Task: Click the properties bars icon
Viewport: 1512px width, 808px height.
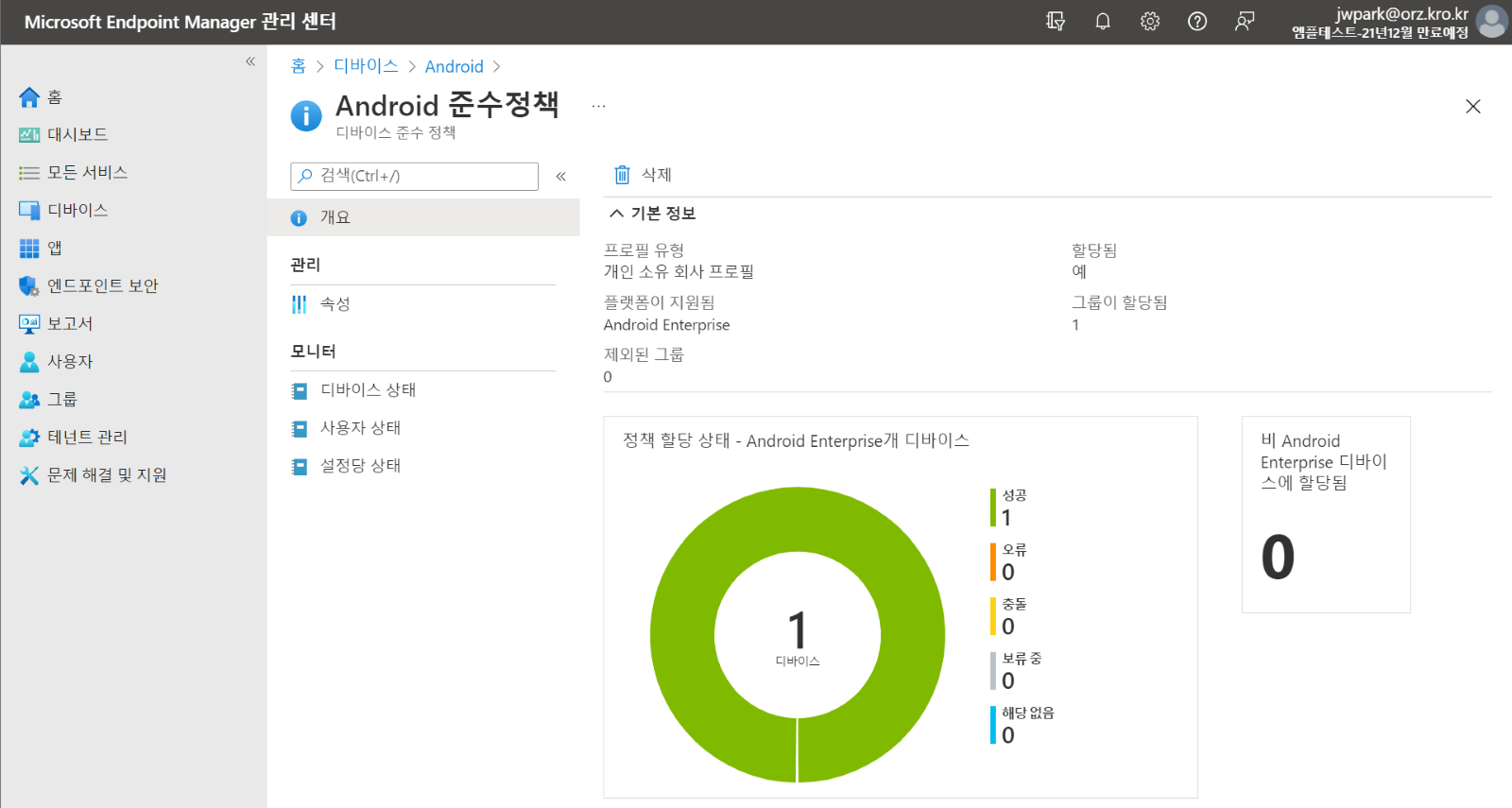Action: coord(300,304)
